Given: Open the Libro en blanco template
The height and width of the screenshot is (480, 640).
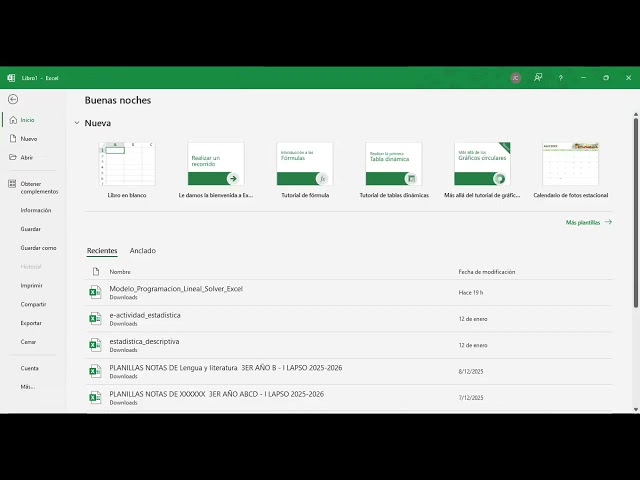Looking at the screenshot, I should click(x=127, y=170).
